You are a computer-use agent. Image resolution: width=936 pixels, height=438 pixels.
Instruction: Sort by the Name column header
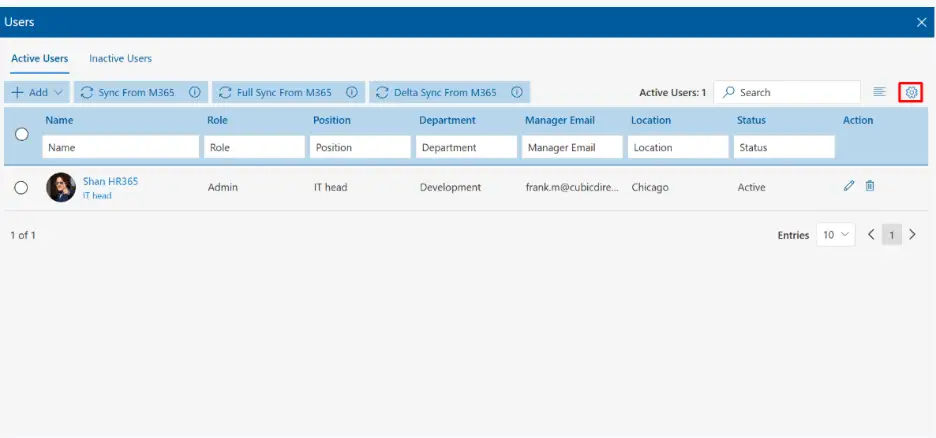coord(59,120)
